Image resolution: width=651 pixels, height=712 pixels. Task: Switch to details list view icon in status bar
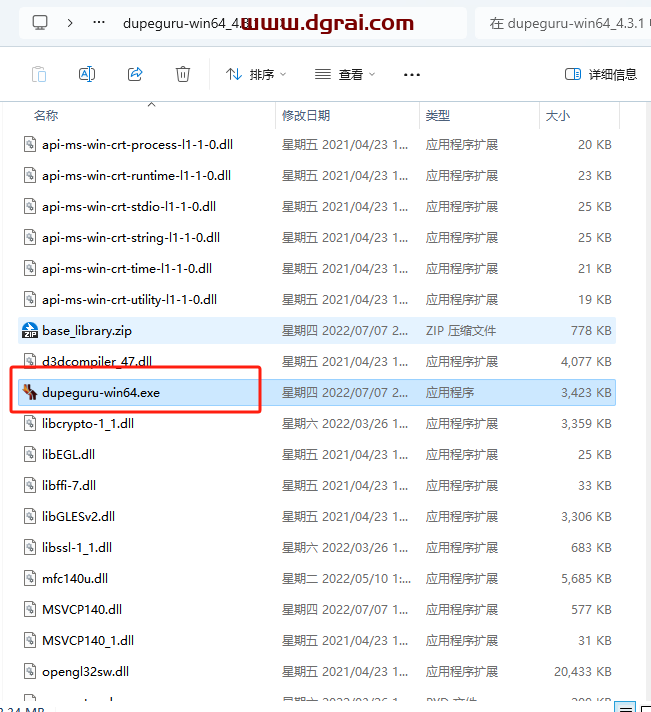625,708
